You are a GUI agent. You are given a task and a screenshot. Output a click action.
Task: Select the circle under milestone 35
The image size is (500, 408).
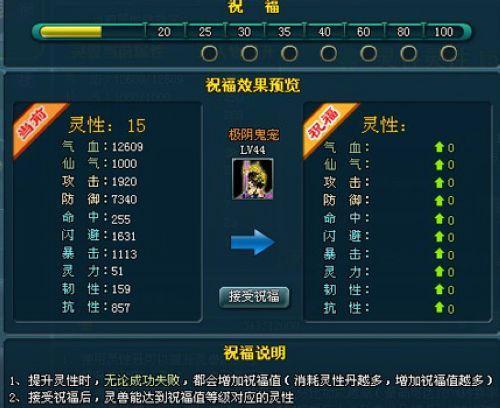coord(289,54)
